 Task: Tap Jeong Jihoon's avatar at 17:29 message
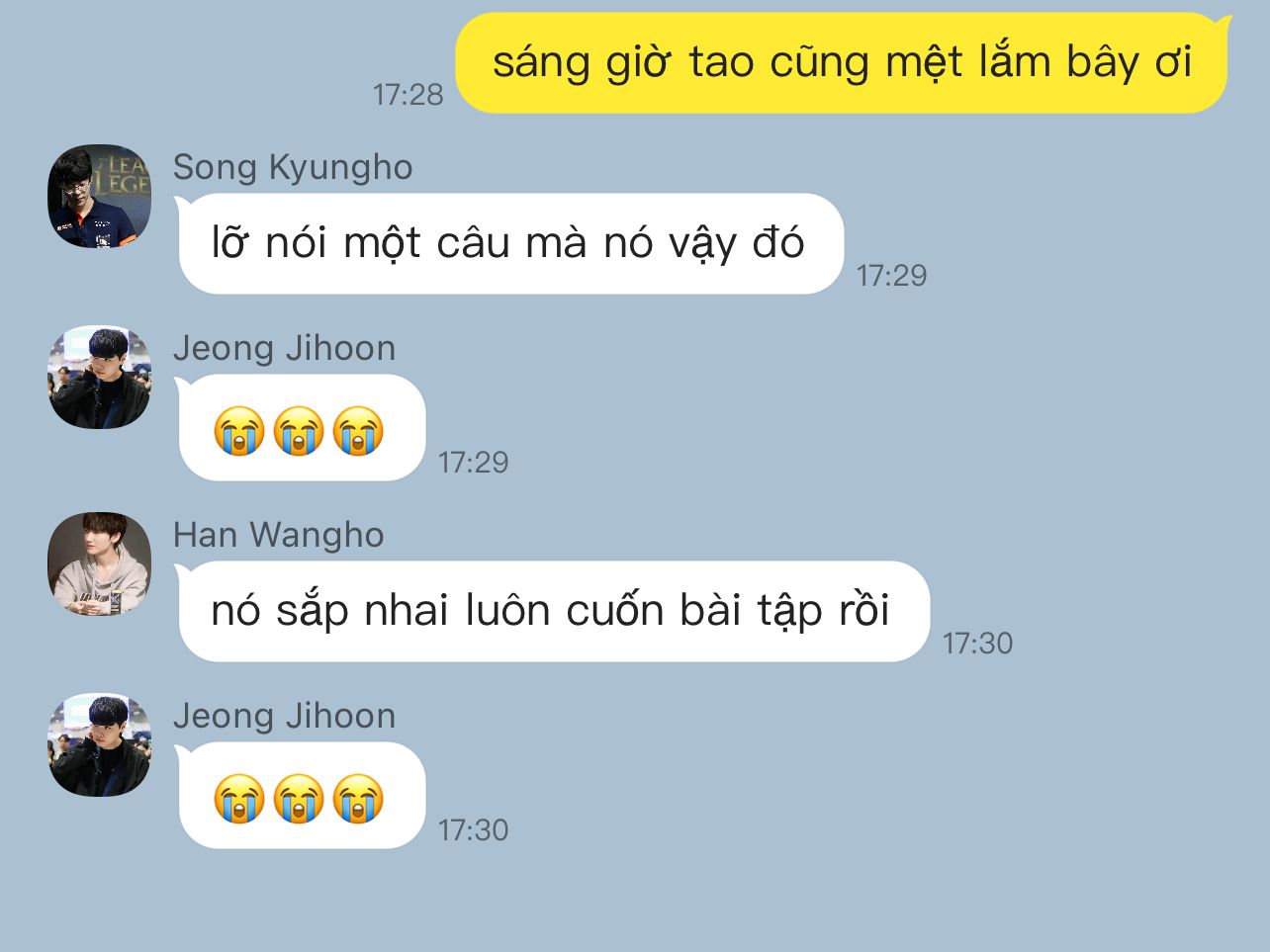tap(99, 377)
